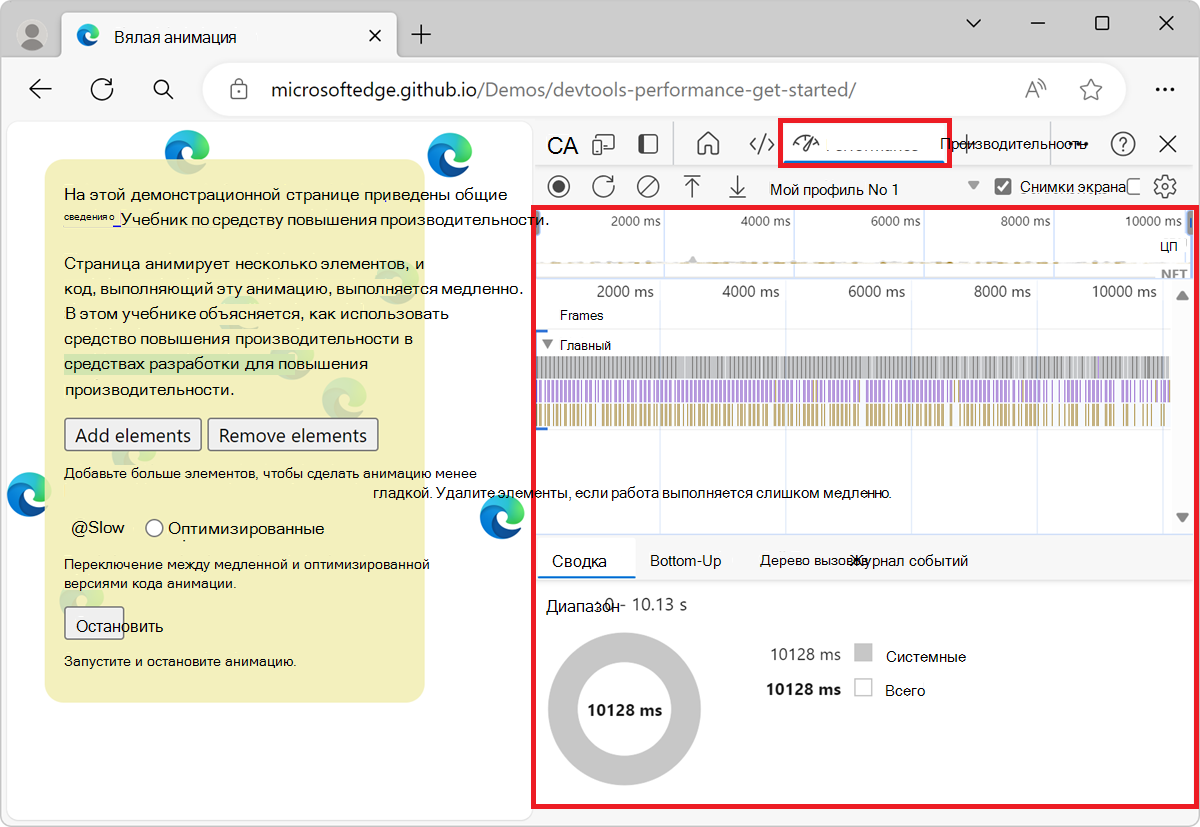Add this page to favorites
Screen dimensions: 1200x827
click(1091, 89)
